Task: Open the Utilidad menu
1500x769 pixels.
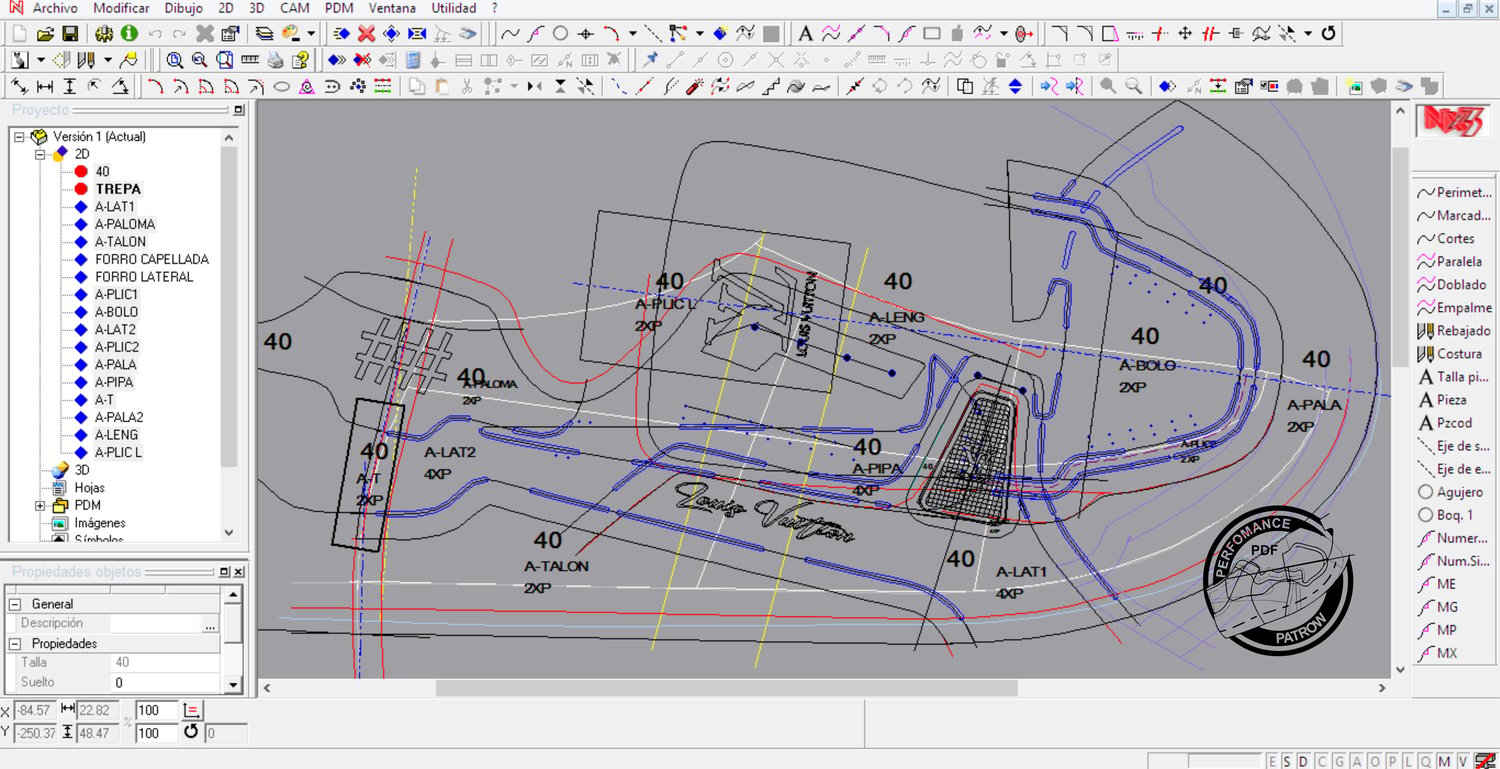Action: point(454,8)
